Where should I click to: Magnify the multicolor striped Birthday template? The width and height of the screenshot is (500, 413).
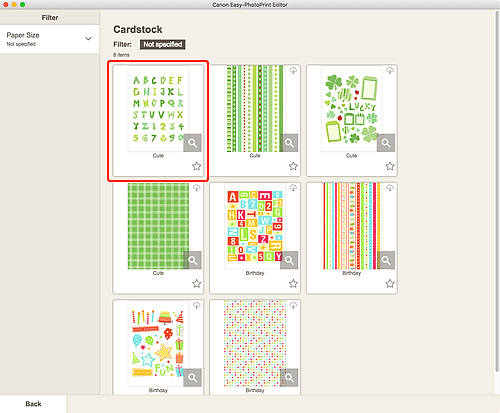click(x=386, y=260)
